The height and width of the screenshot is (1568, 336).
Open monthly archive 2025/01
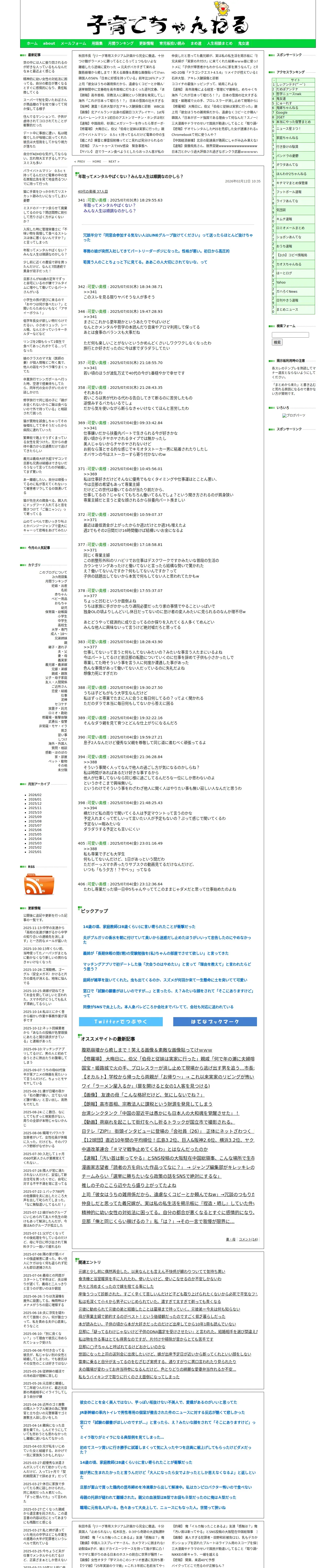[35, 852]
